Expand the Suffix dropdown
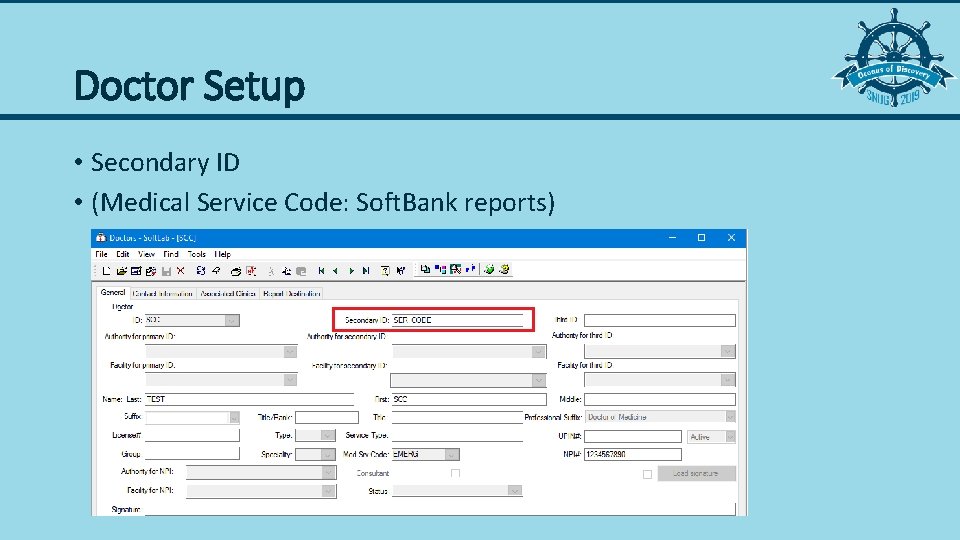This screenshot has height=540, width=960. [234, 418]
